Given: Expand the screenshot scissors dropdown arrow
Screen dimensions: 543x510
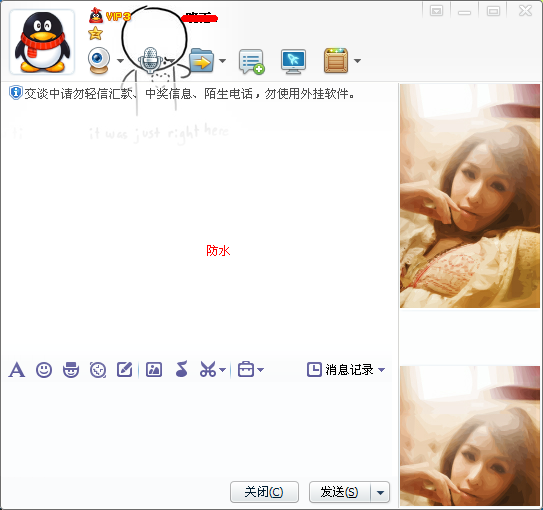Looking at the screenshot, I should pos(223,370).
